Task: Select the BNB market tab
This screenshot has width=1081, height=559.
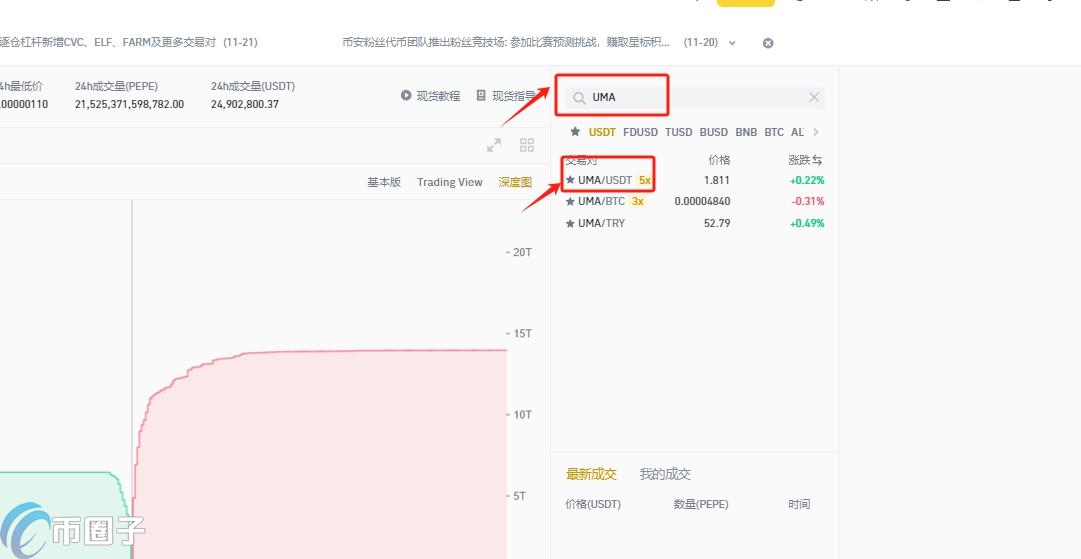Action: click(746, 132)
